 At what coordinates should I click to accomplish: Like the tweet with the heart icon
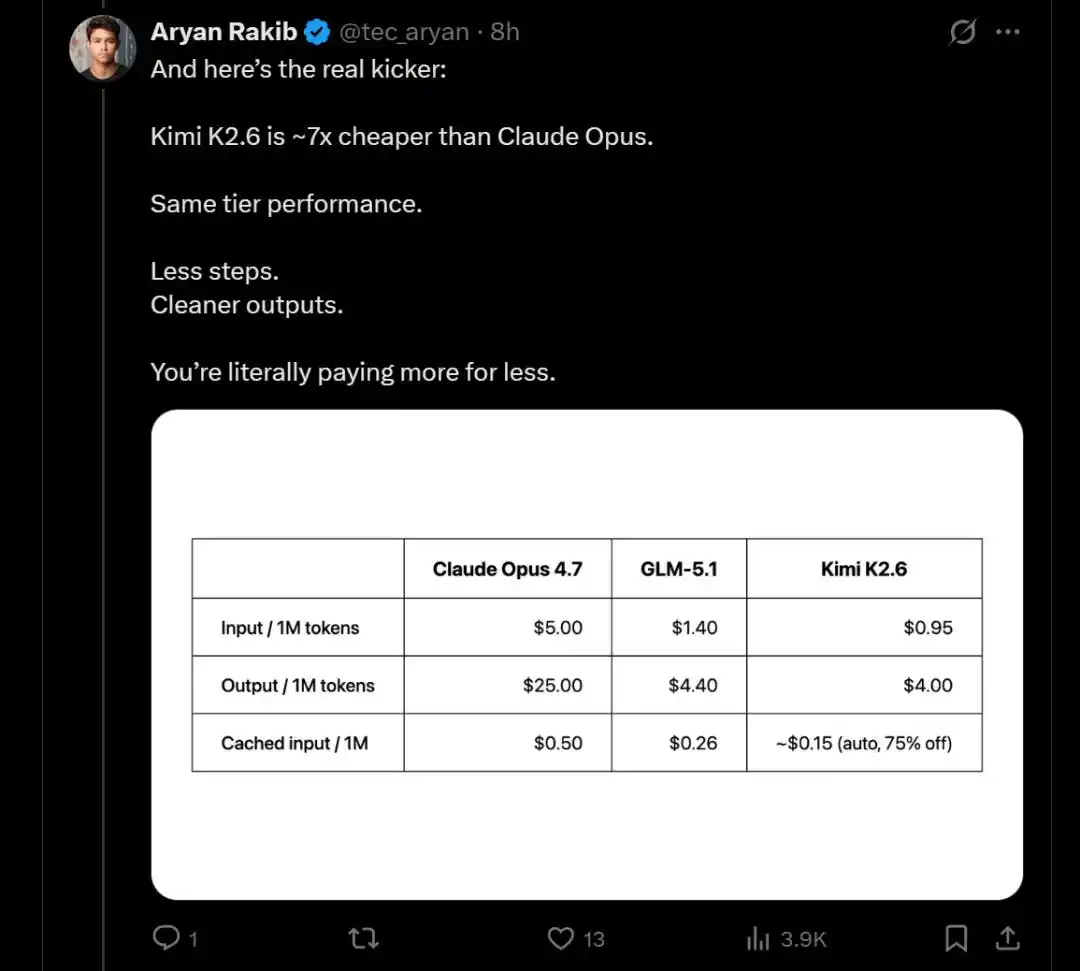point(561,938)
